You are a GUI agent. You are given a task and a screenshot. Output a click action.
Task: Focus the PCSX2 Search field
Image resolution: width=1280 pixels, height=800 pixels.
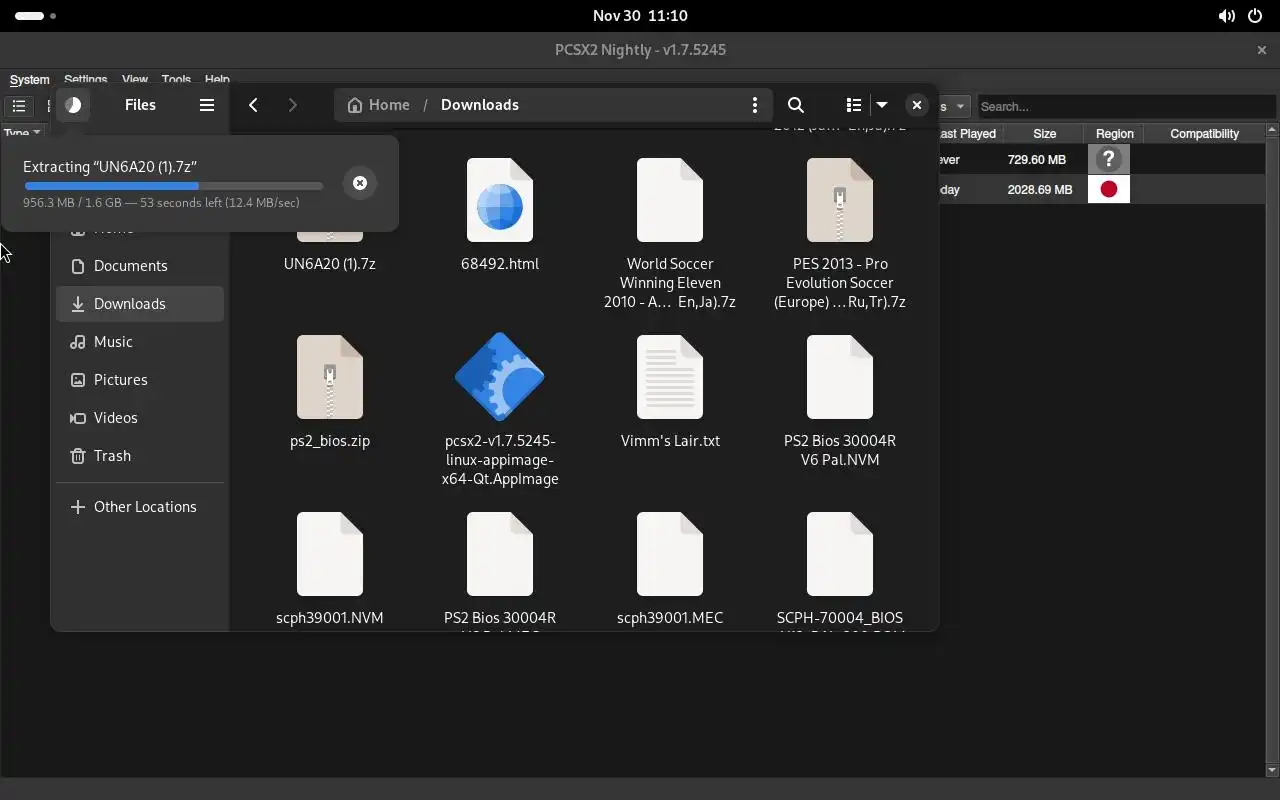1126,106
